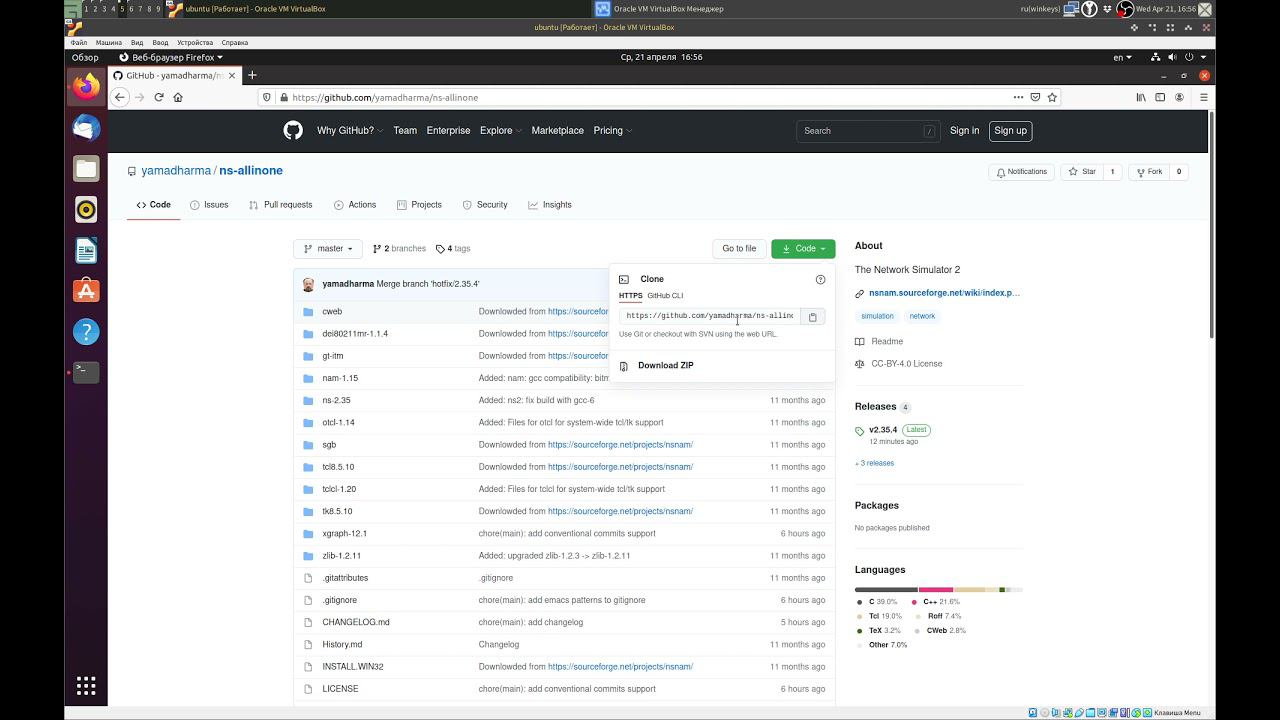Image resolution: width=1280 pixels, height=720 pixels.
Task: Fork the ns-allinone repository
Action: (1149, 172)
